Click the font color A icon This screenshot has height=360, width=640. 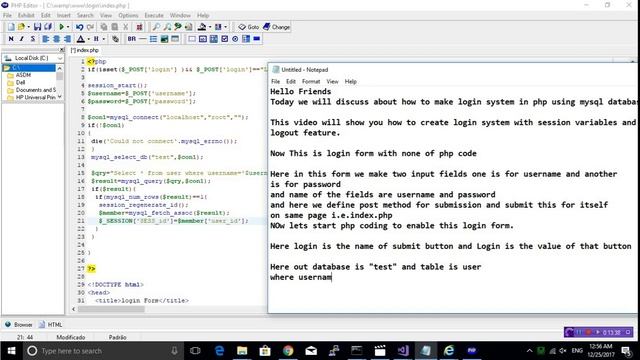pos(80,39)
